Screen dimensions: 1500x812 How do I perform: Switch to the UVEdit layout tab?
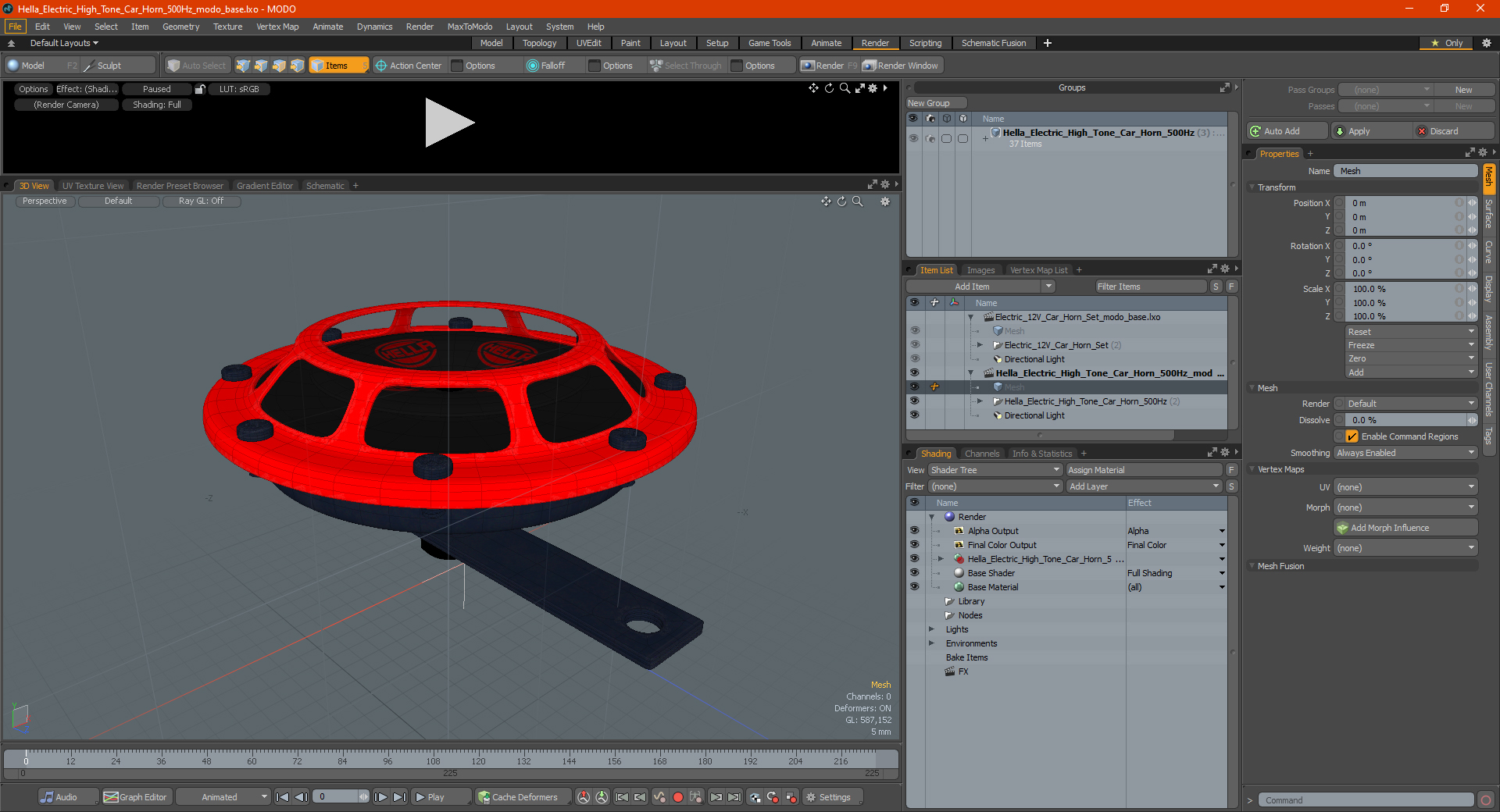(x=589, y=43)
